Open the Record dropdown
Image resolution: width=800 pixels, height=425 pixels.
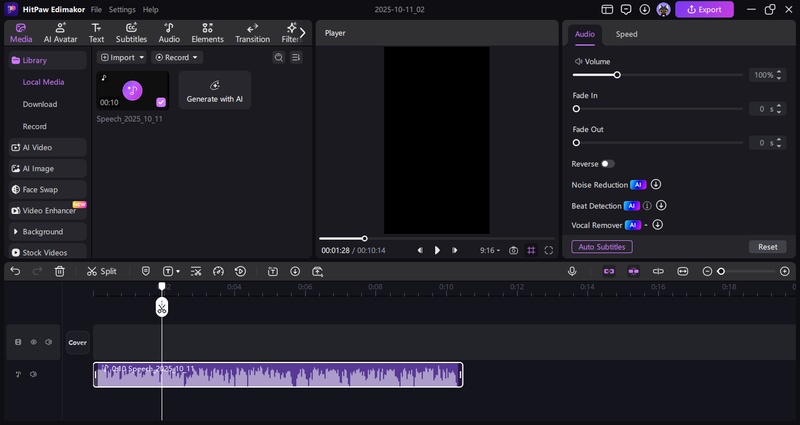click(176, 58)
